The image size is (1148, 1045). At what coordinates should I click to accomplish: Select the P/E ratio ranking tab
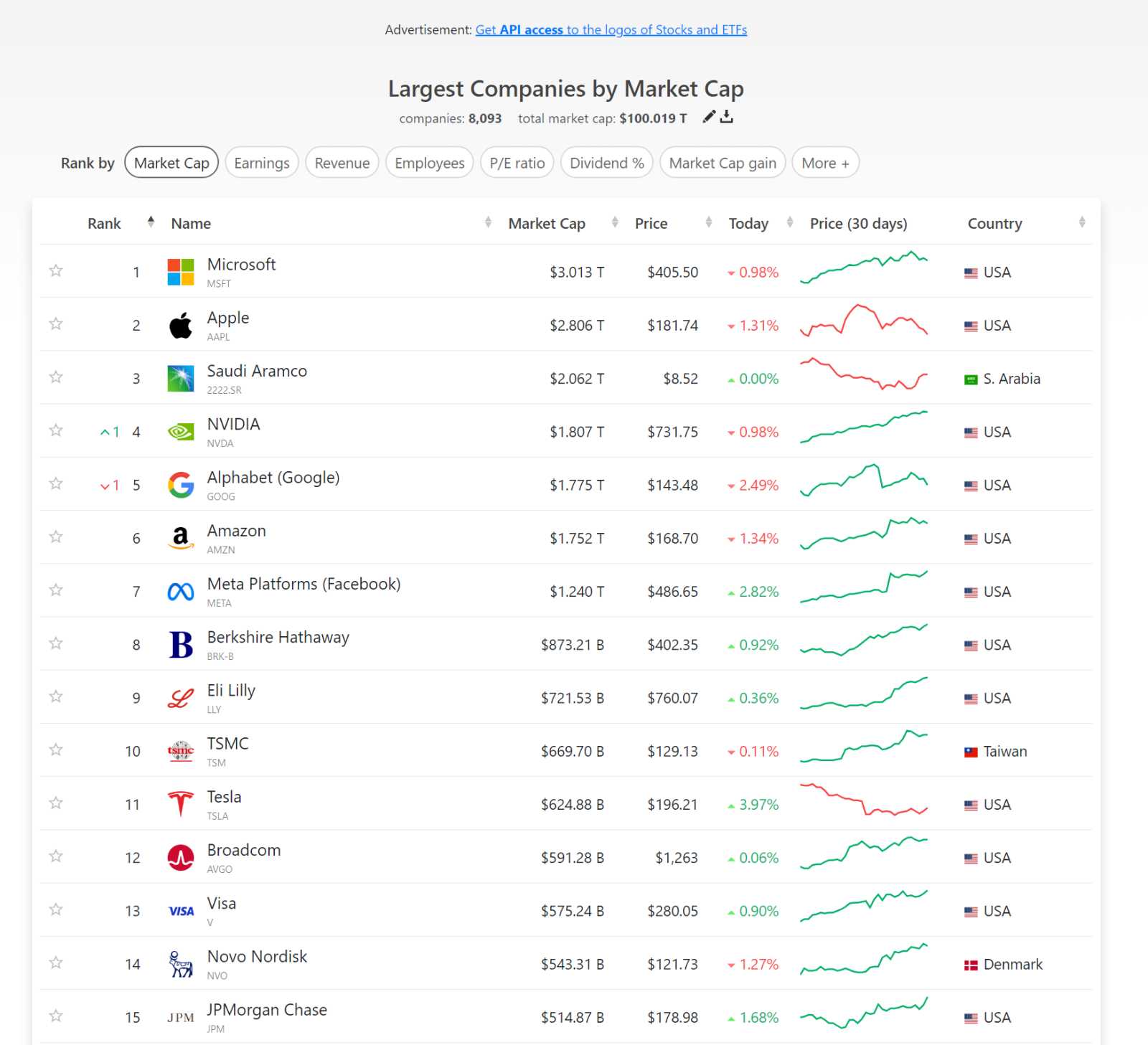click(517, 163)
